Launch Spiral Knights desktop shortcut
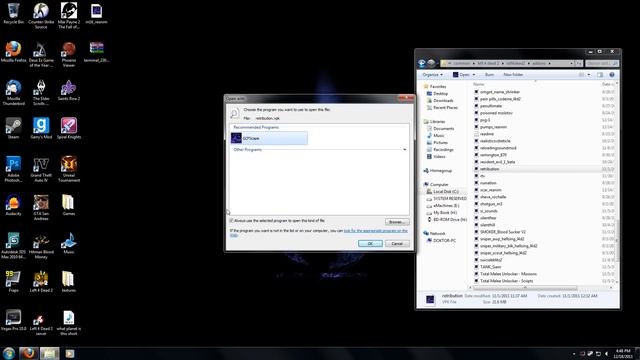Image resolution: width=640 pixels, height=360 pixels. pyautogui.click(x=69, y=128)
